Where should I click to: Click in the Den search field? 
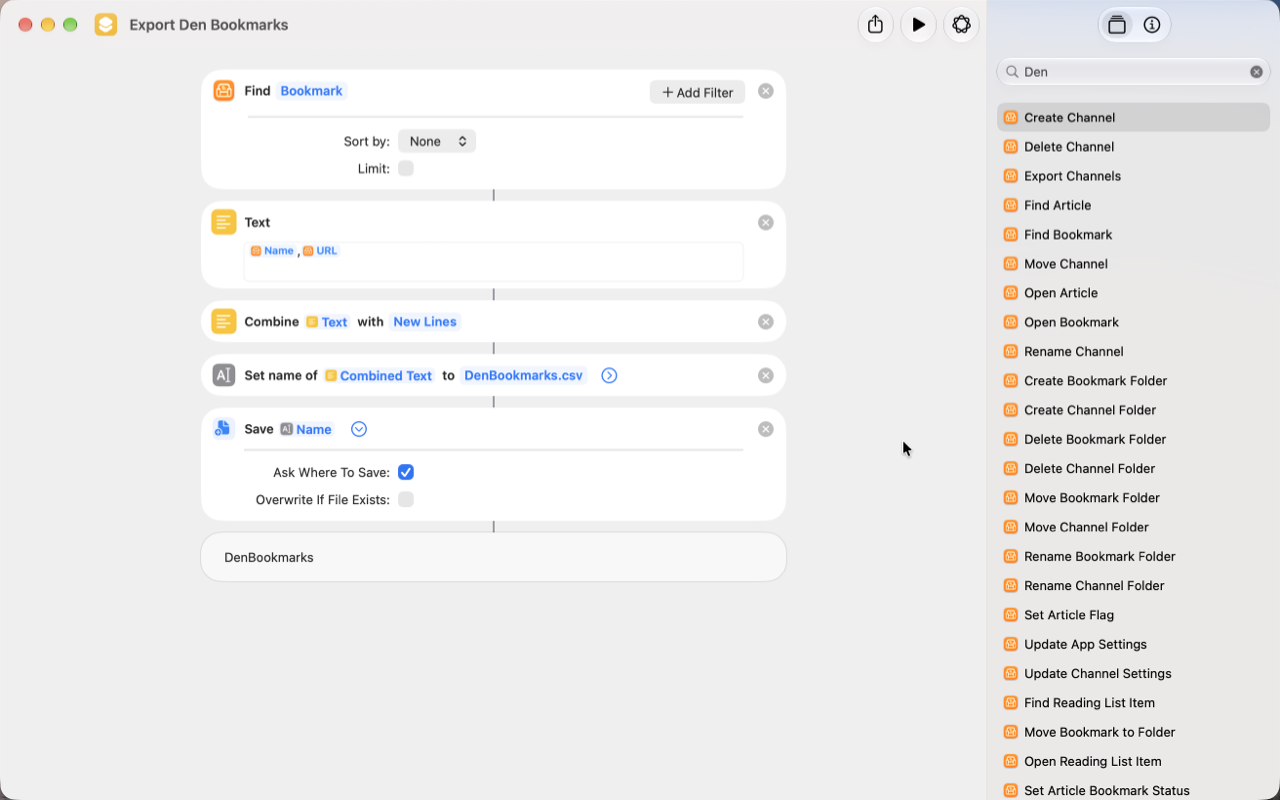pos(1133,72)
